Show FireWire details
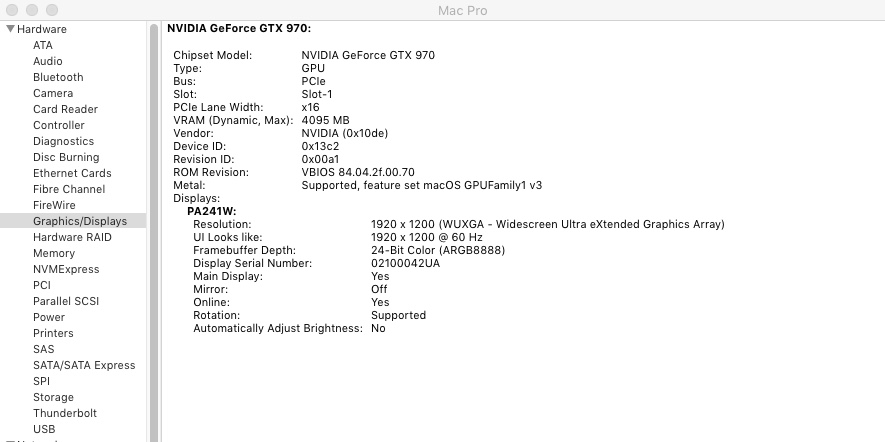The width and height of the screenshot is (885, 442). [x=54, y=205]
